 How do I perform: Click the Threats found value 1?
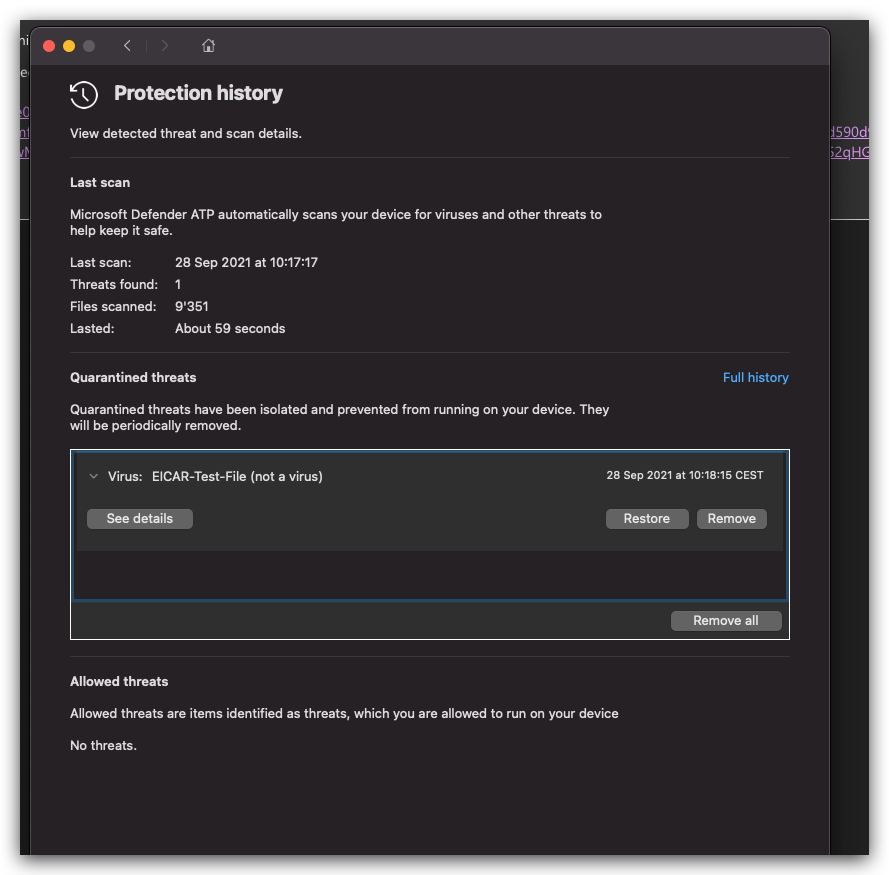[x=178, y=285]
